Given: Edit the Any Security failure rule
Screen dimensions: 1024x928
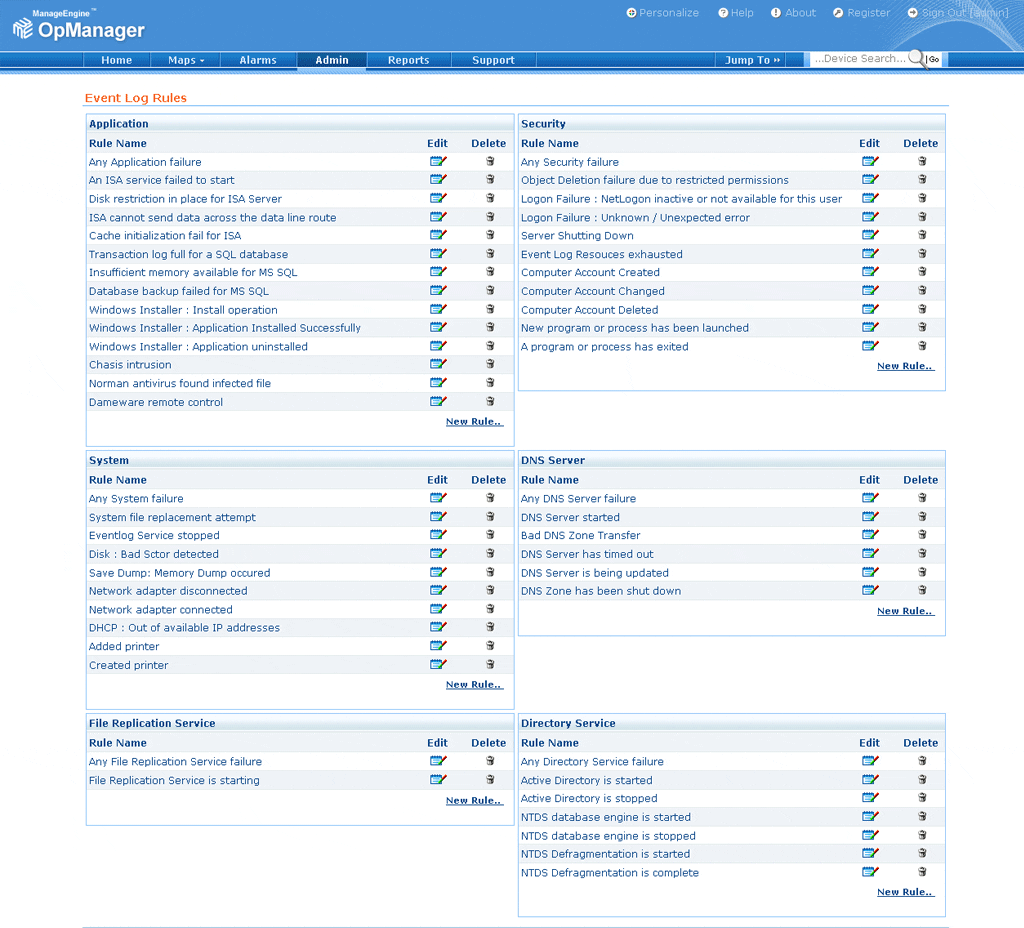Looking at the screenshot, I should pos(871,161).
